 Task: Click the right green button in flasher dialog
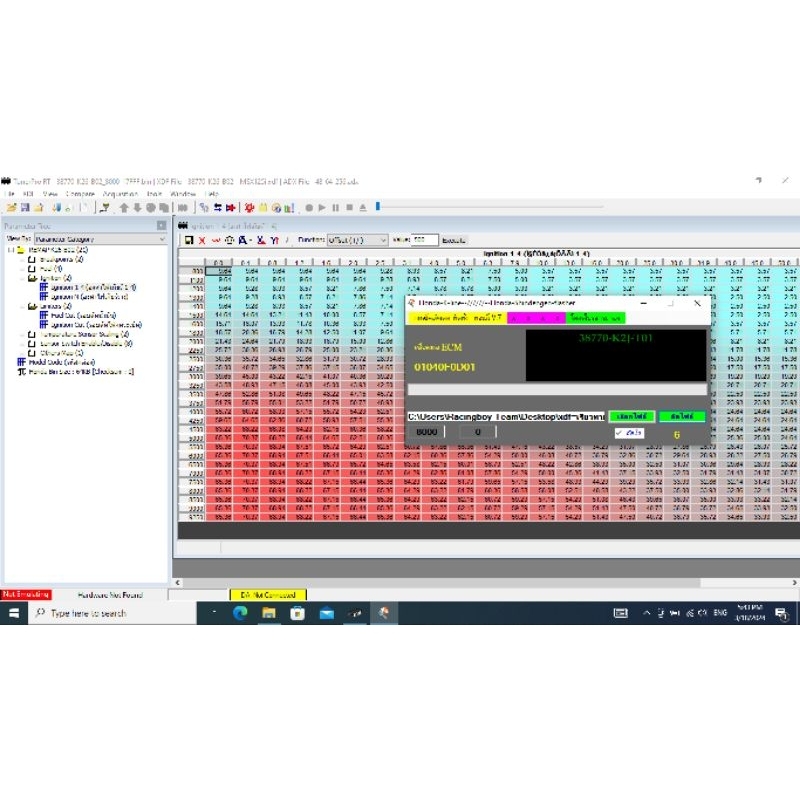coord(682,416)
